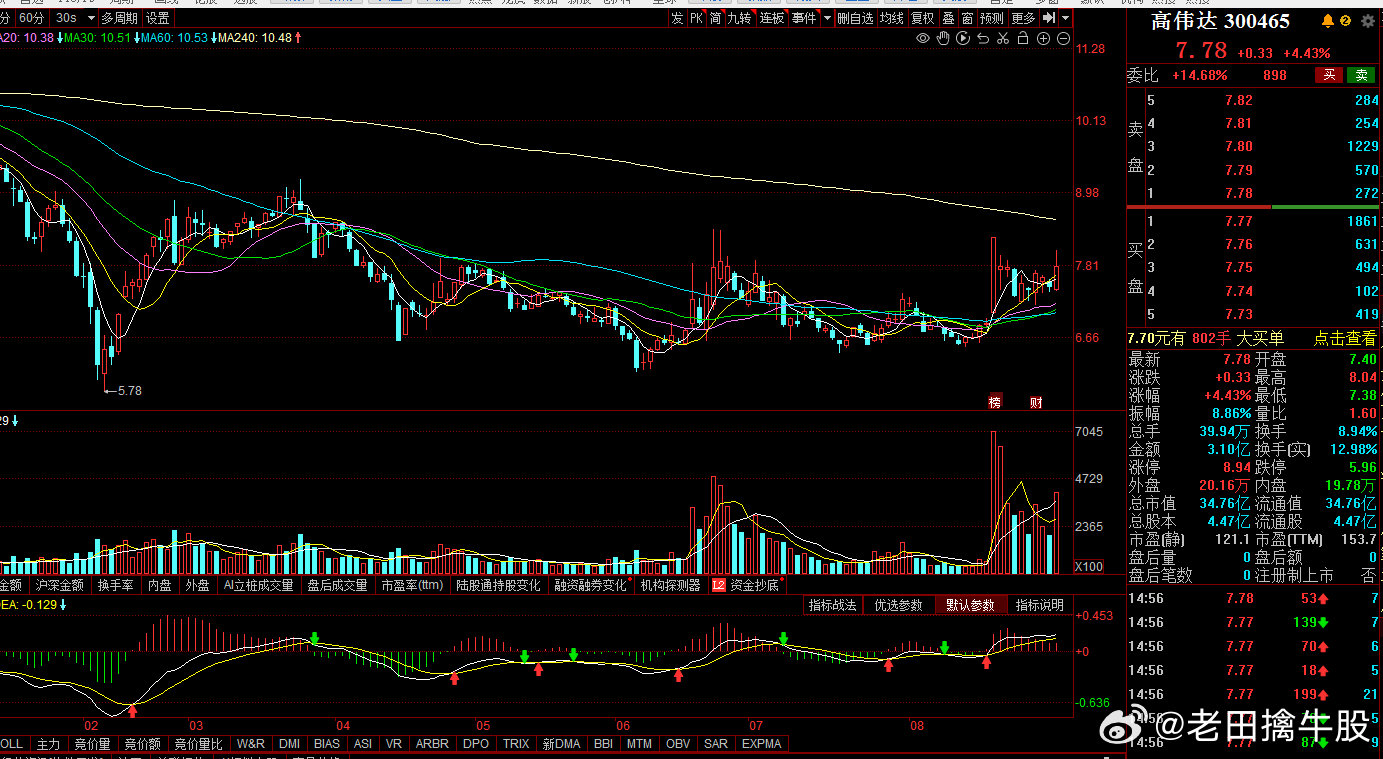1383x759 pixels.
Task: Click the 财 marker on the chart
Action: click(1036, 402)
